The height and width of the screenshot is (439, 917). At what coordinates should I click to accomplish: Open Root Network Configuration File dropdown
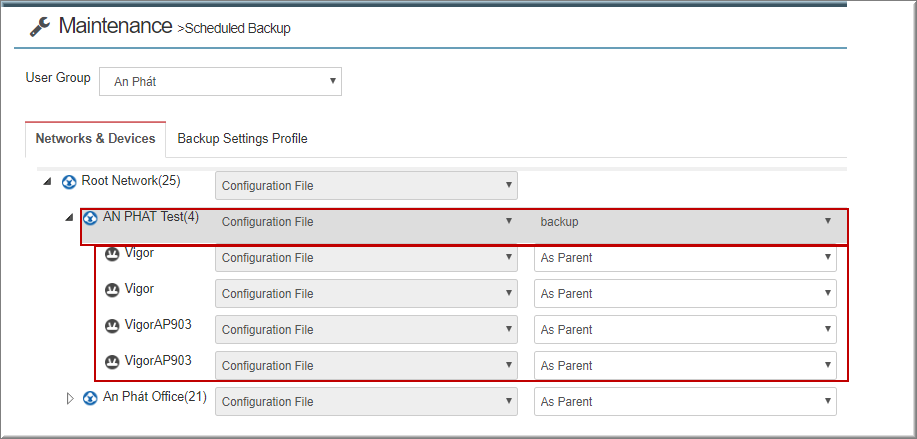point(366,185)
